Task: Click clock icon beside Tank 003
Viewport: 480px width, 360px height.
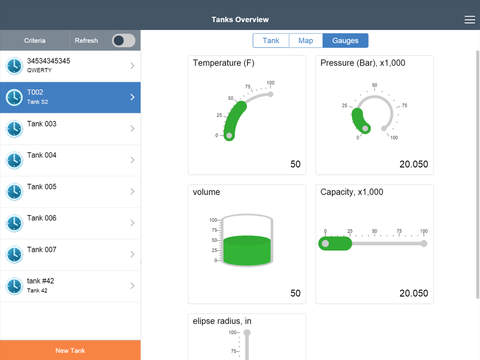Action: point(15,129)
